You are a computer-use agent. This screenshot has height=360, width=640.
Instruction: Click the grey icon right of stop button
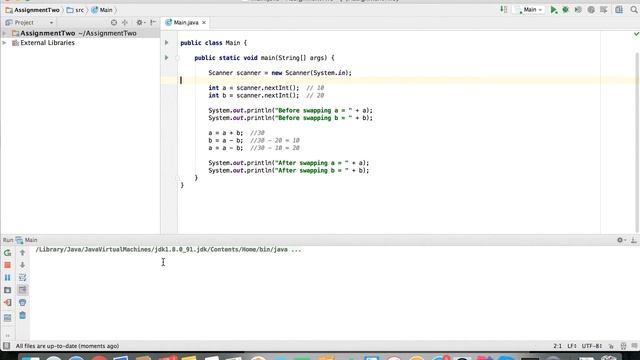[604, 10]
